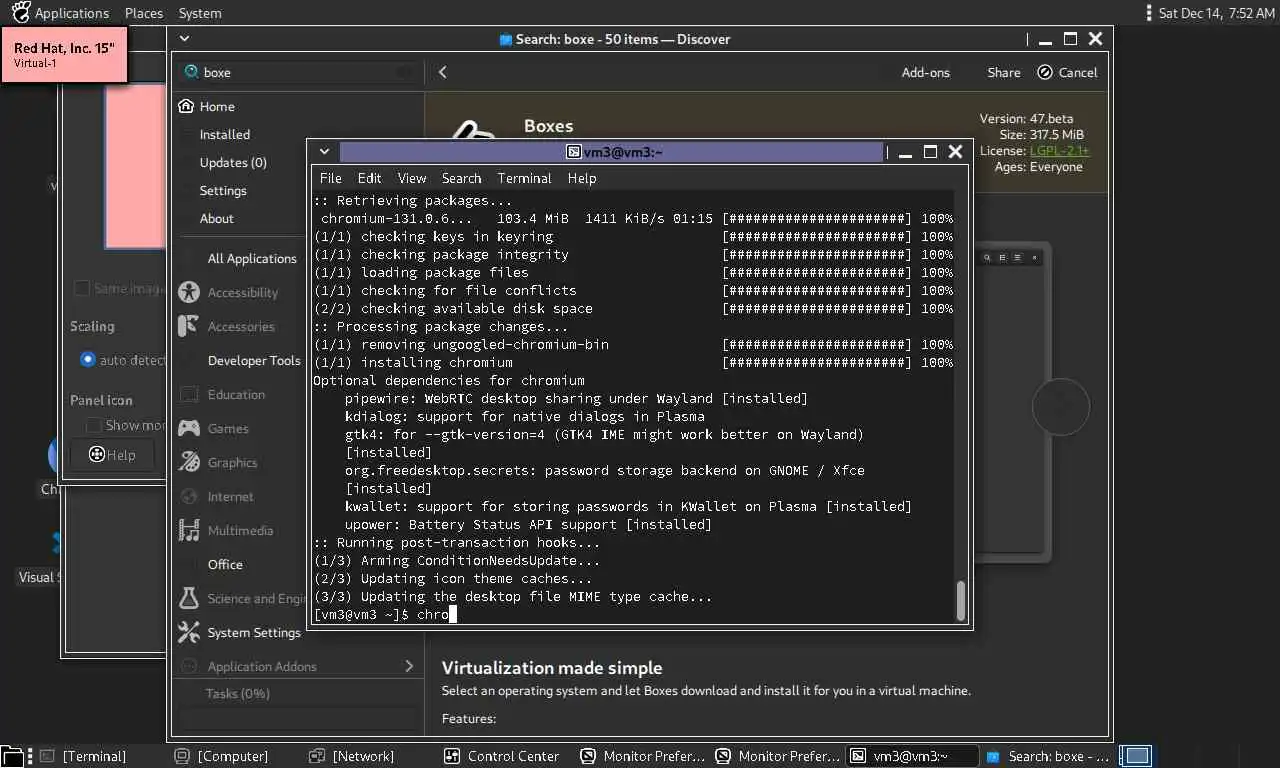Open the terminal window menu chevron
The width and height of the screenshot is (1280, 768).
[324, 152]
